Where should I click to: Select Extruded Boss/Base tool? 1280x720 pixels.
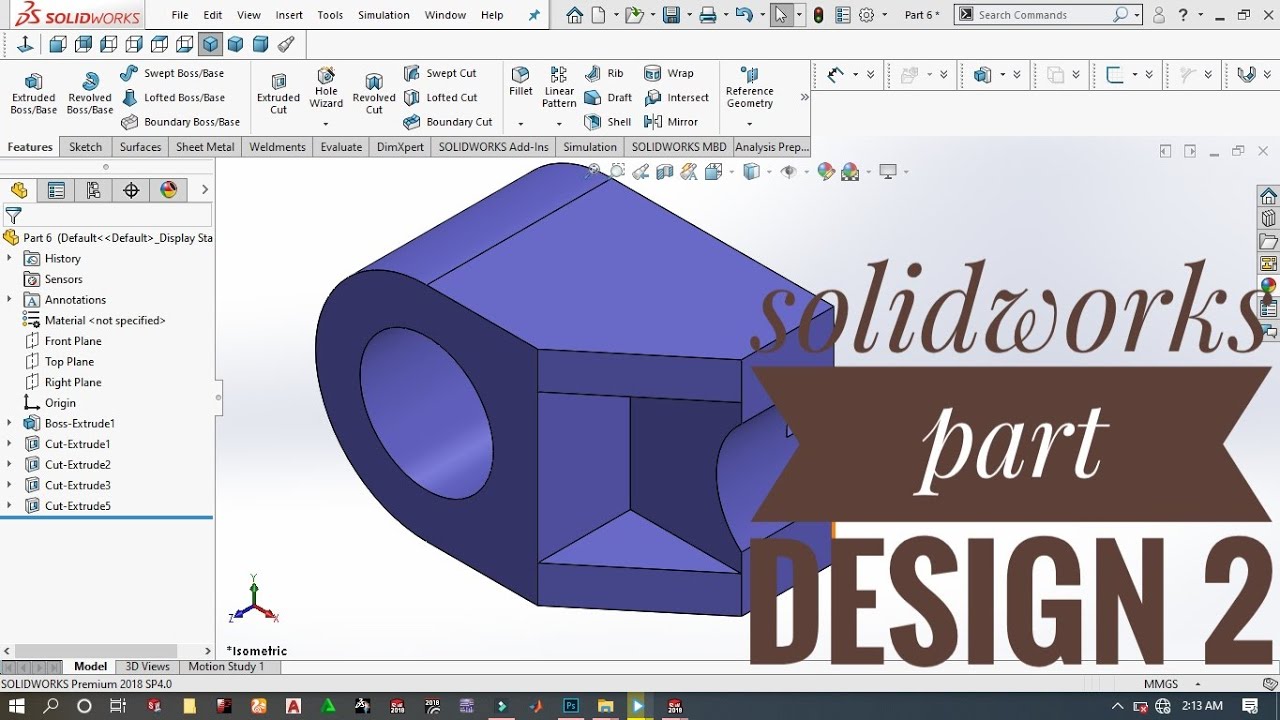[33, 94]
